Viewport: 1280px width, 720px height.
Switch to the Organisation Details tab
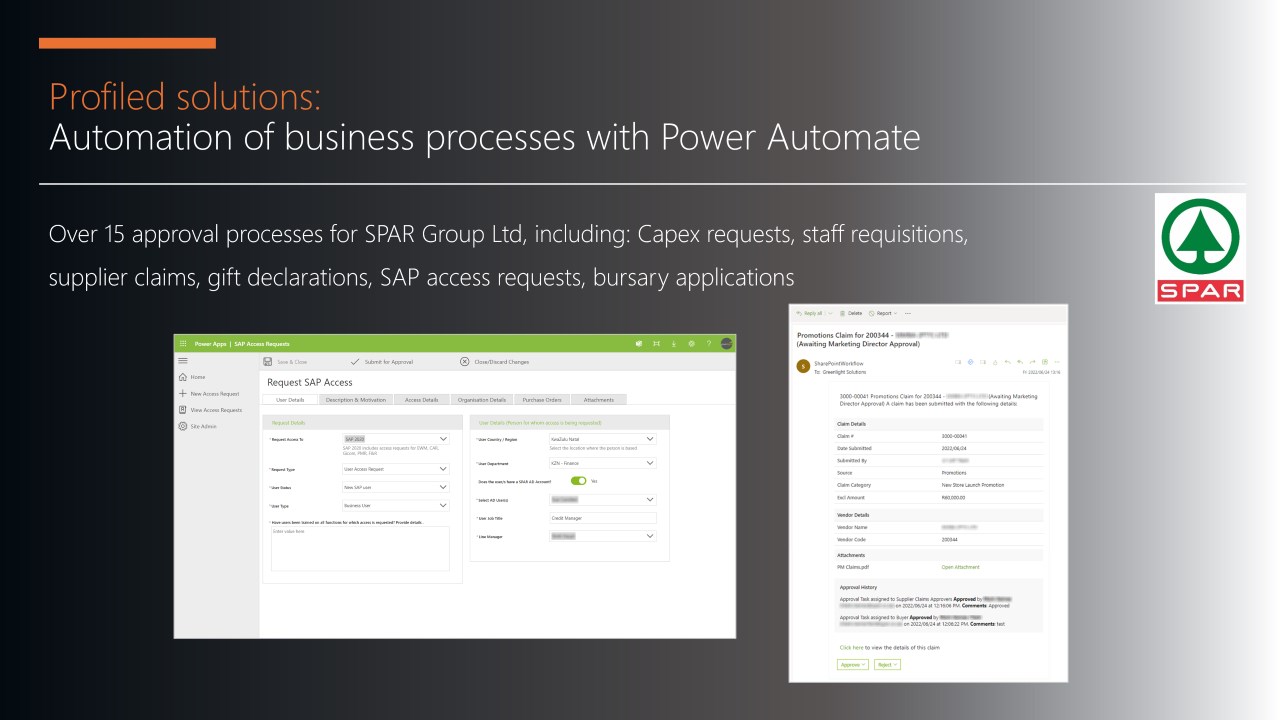(484, 399)
